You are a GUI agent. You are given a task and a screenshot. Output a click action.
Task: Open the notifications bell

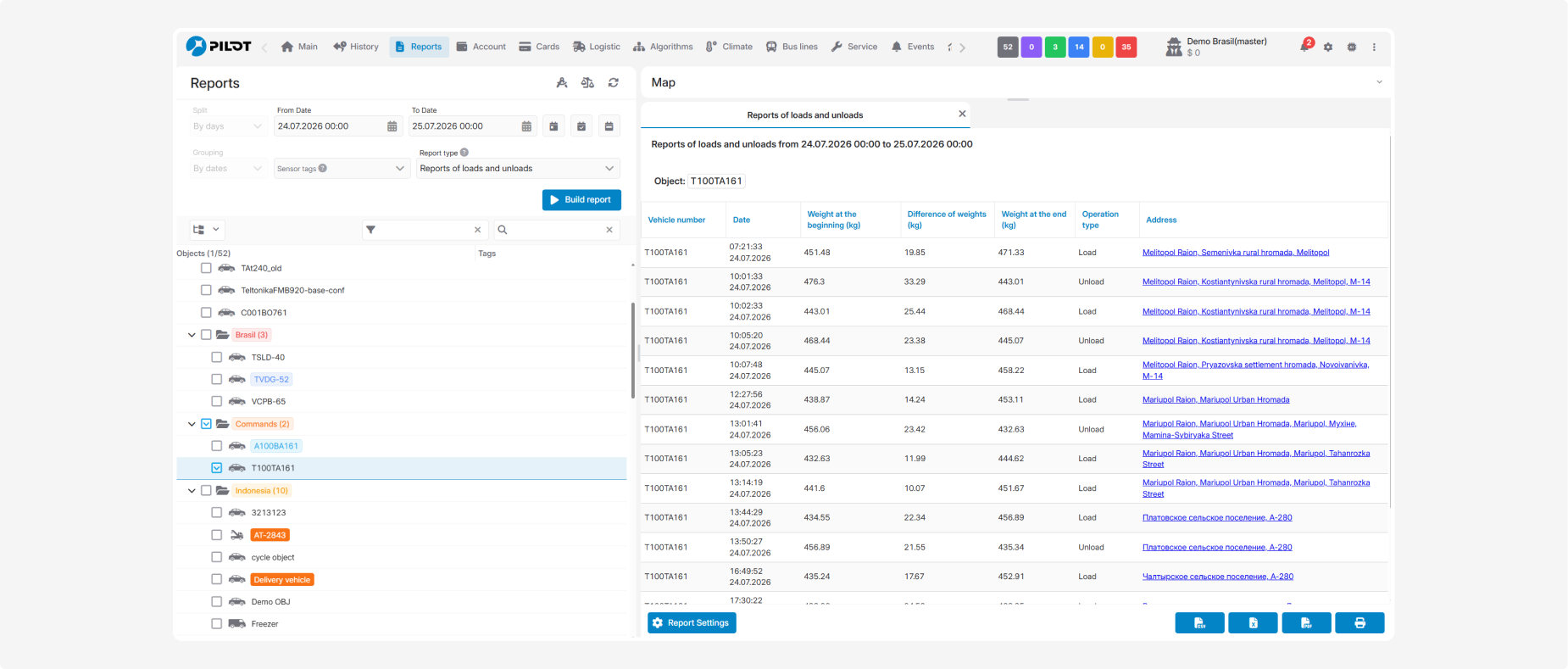coord(1305,47)
